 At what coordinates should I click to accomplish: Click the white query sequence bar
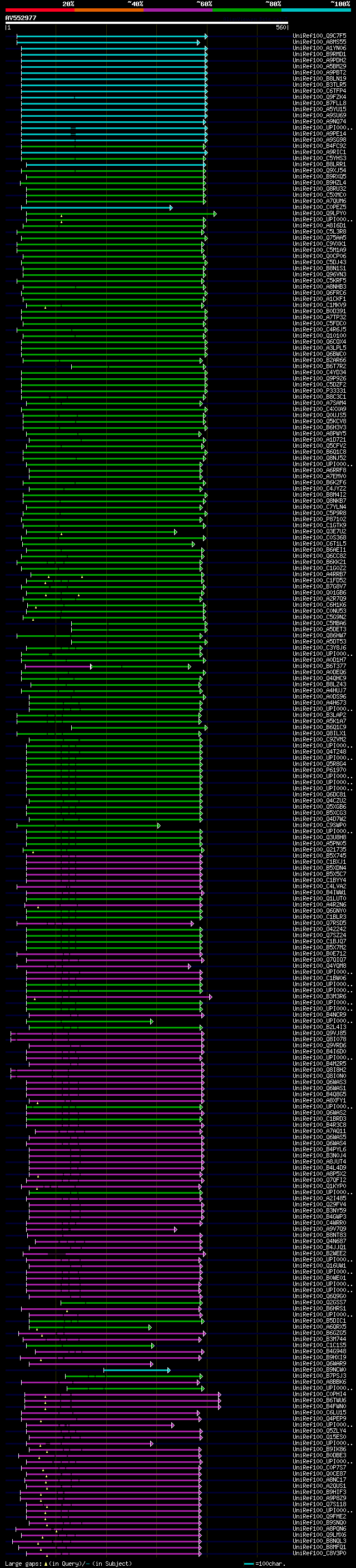coord(147,23)
